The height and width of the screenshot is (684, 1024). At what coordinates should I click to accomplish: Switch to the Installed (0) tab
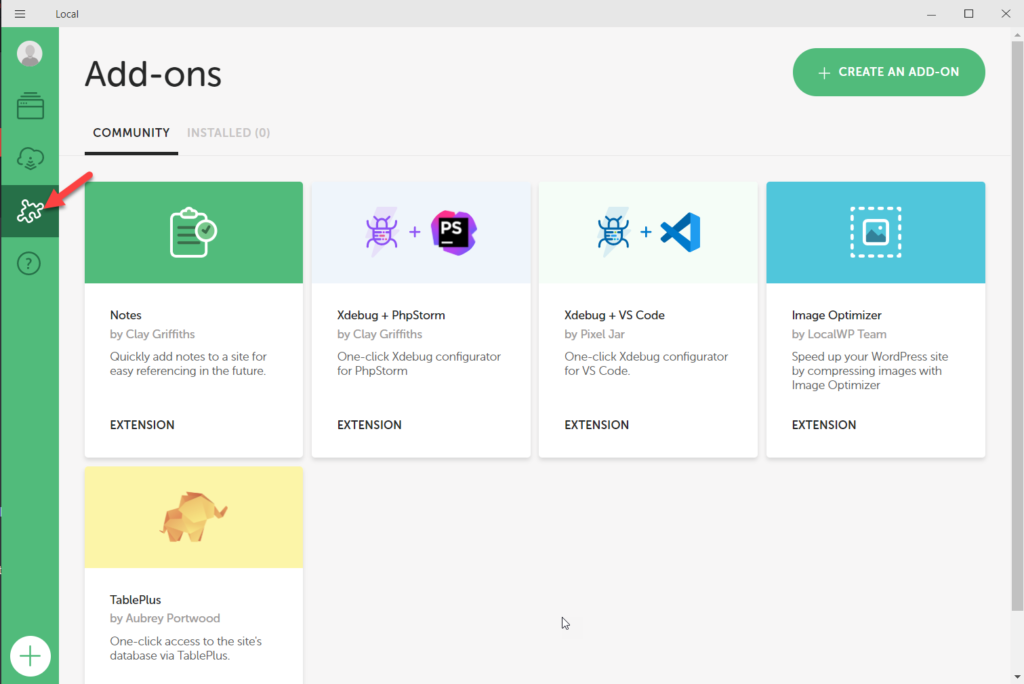[x=229, y=133]
